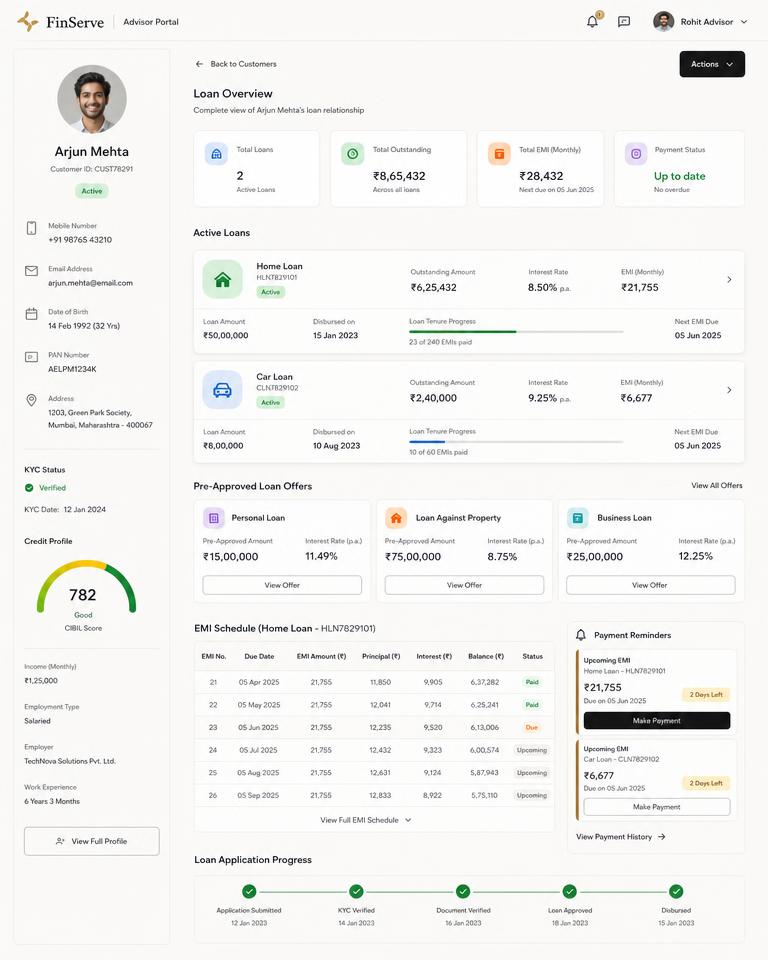The width and height of the screenshot is (768, 960).
Task: Click the email envelope icon
Action: click(31, 271)
